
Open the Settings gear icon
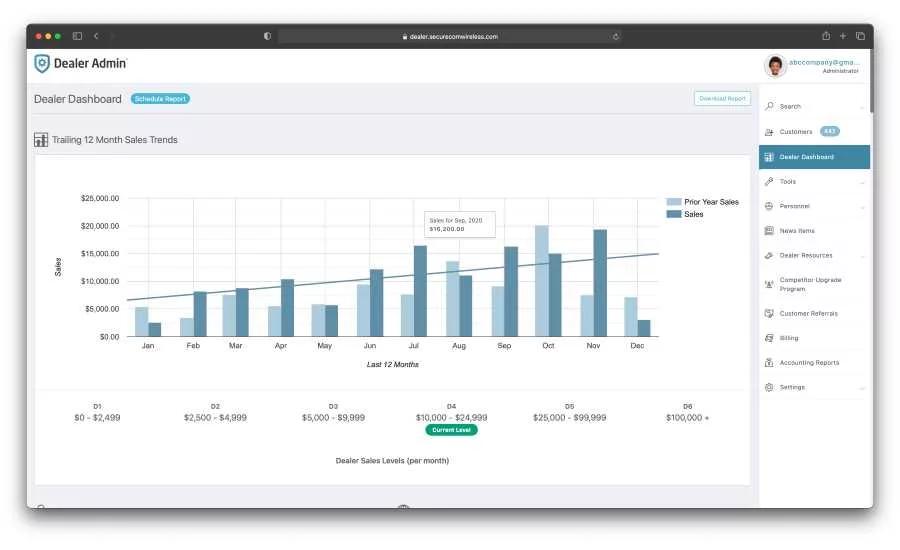(x=769, y=388)
